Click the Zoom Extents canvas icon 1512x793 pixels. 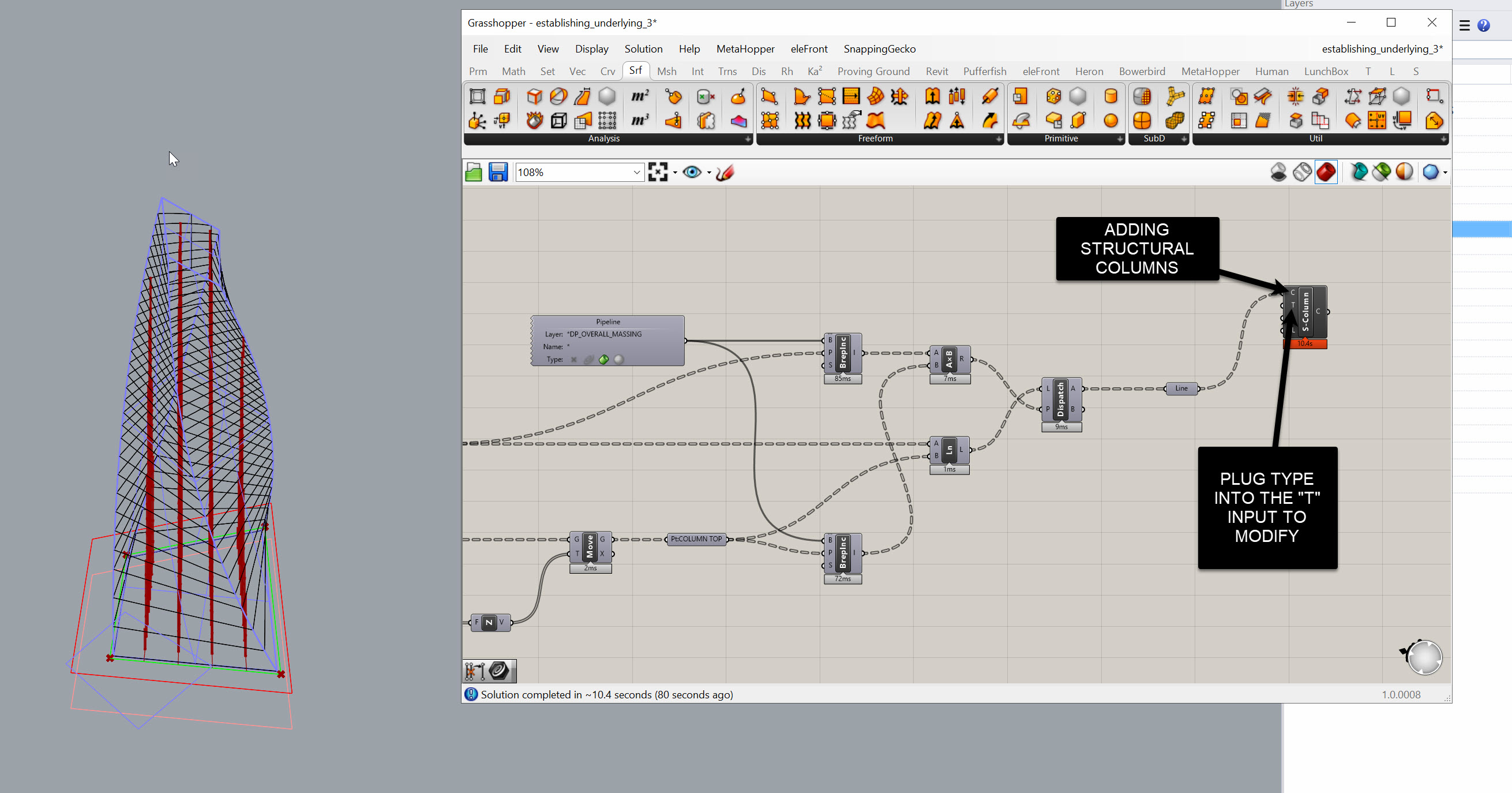[658, 172]
